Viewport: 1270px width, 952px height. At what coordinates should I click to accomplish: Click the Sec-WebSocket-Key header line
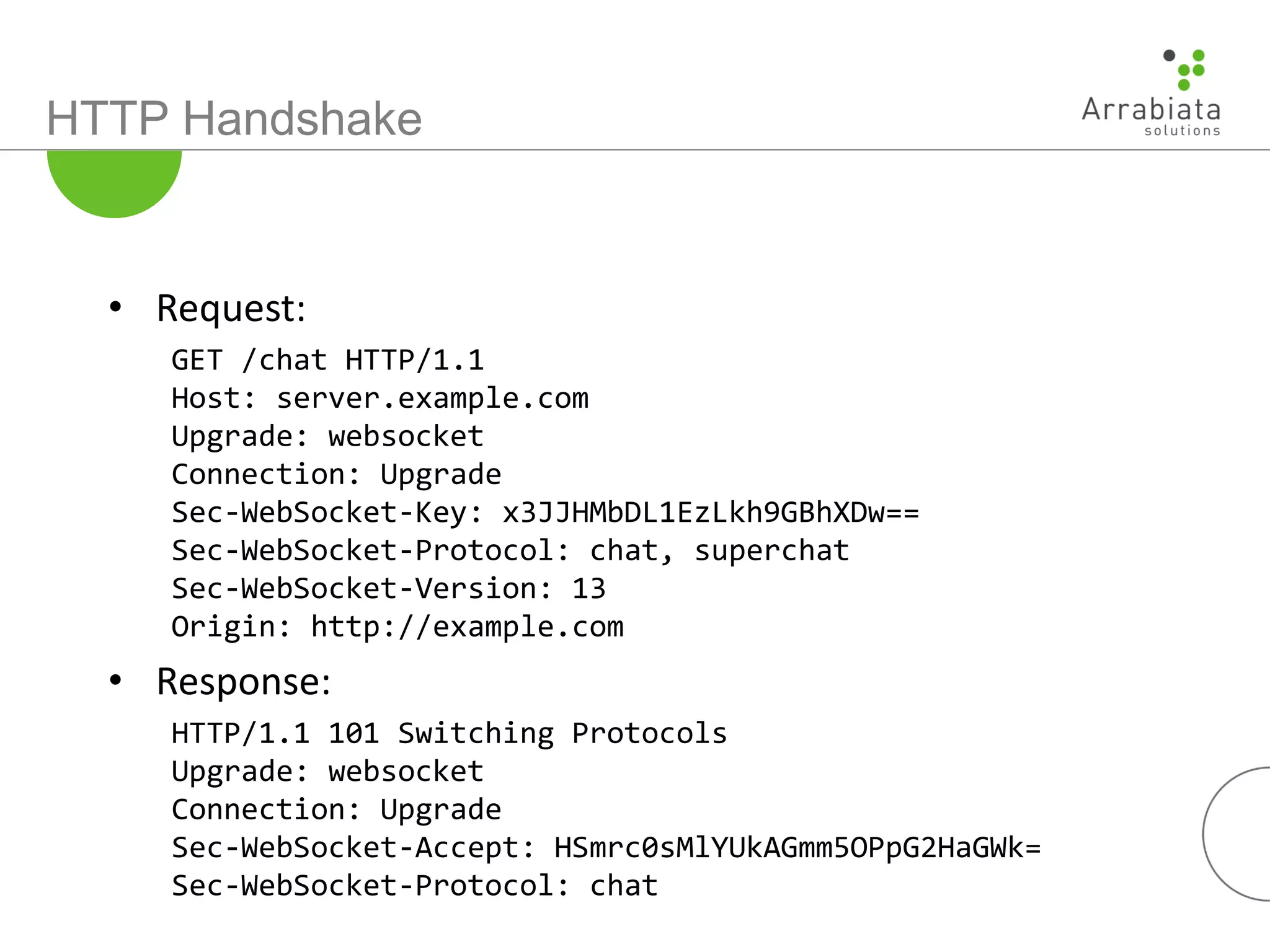(544, 513)
